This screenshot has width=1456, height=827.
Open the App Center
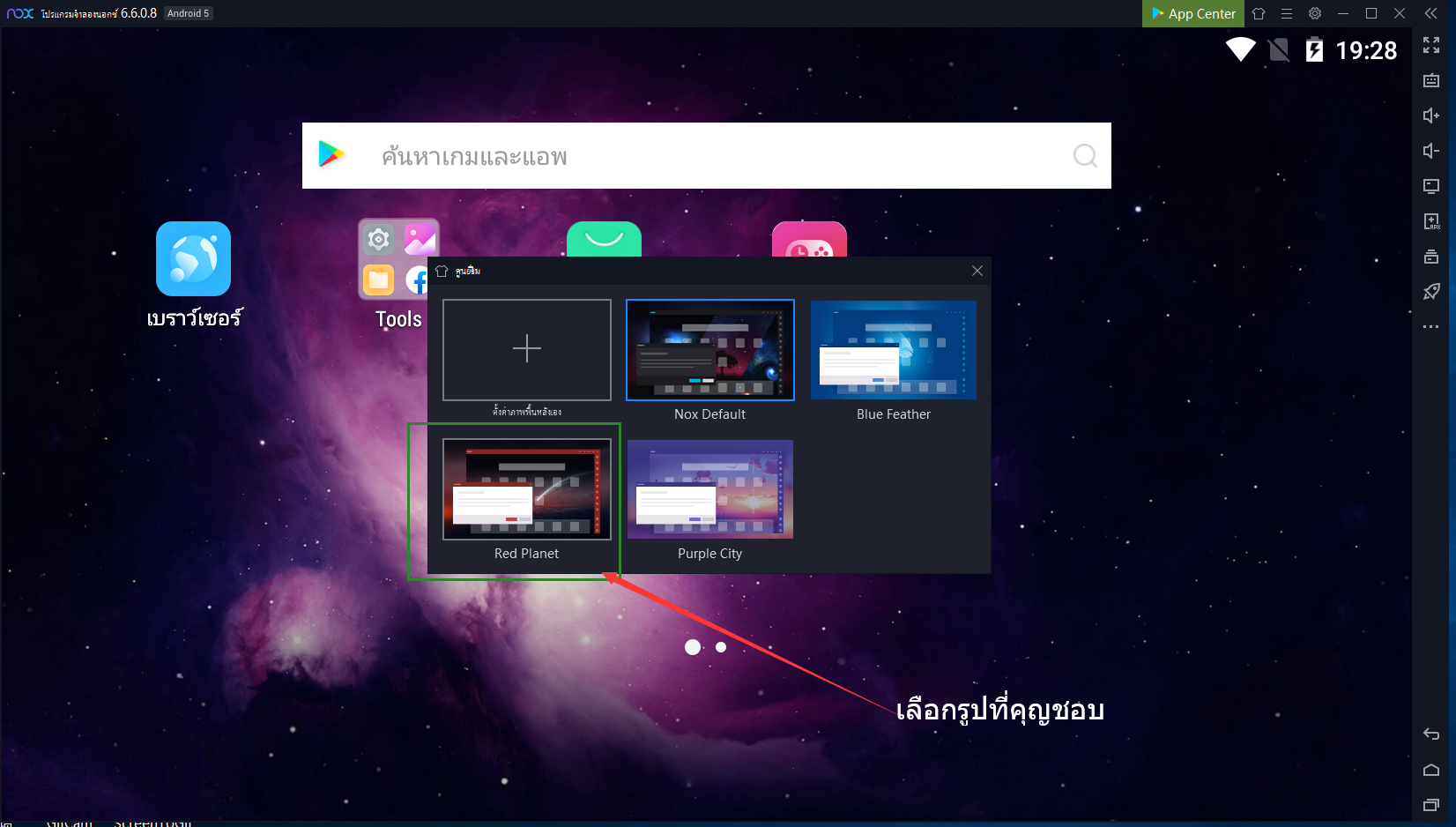coord(1193,13)
